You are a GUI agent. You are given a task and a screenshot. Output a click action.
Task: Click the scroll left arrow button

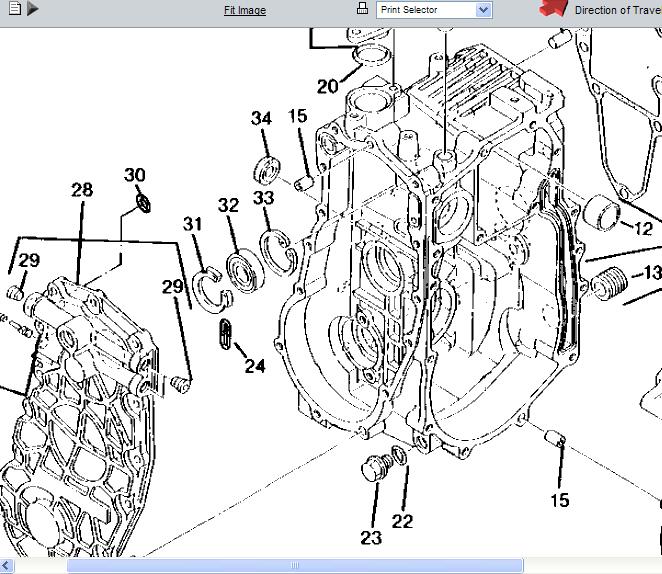(x=7, y=566)
